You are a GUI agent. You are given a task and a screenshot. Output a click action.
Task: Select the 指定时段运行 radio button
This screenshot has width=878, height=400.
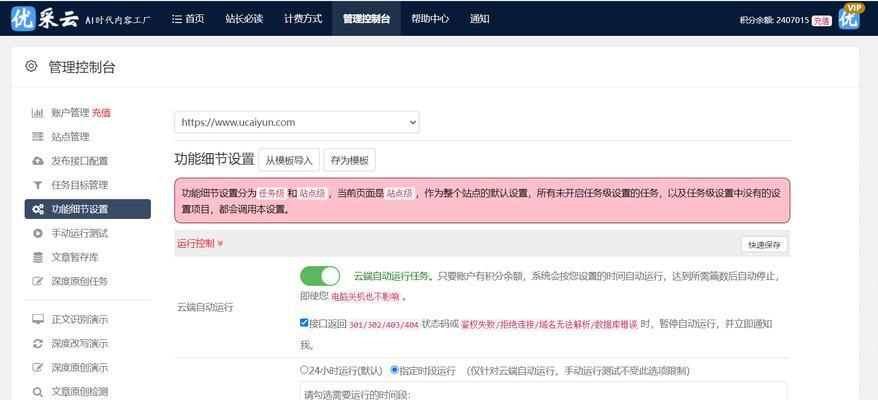(x=394, y=370)
